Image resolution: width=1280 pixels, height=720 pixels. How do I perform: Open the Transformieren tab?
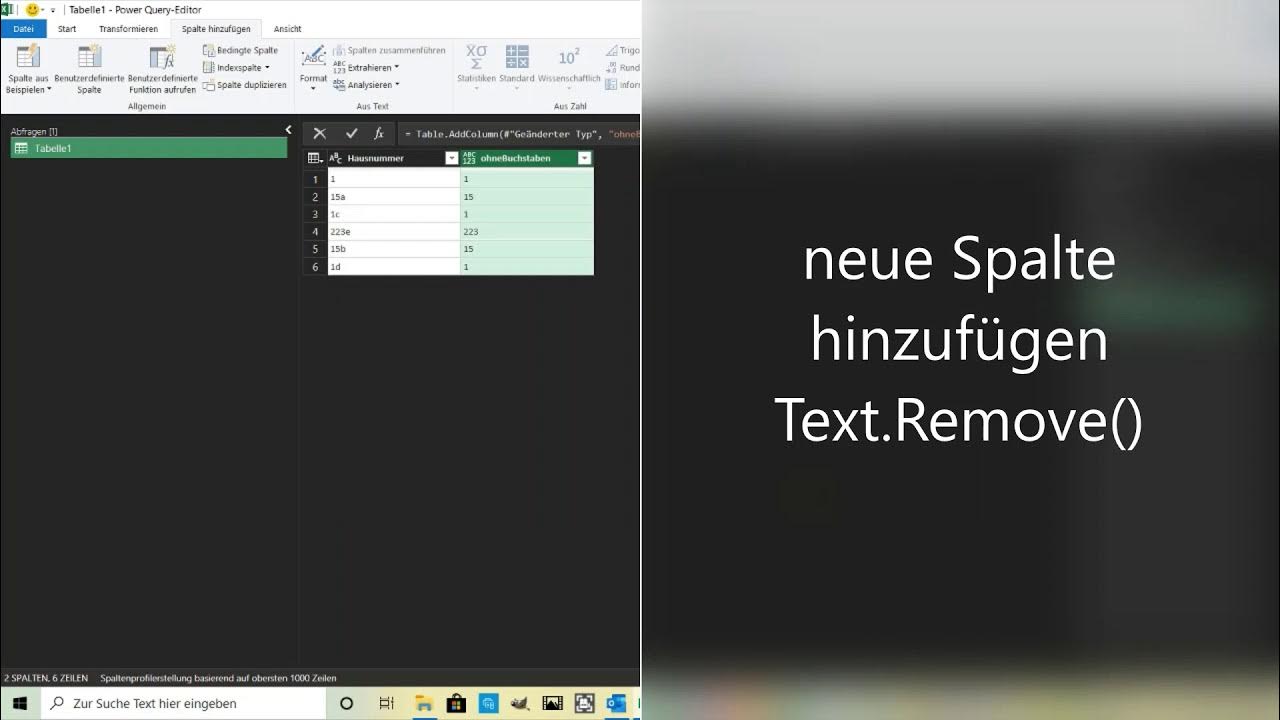pyautogui.click(x=128, y=29)
